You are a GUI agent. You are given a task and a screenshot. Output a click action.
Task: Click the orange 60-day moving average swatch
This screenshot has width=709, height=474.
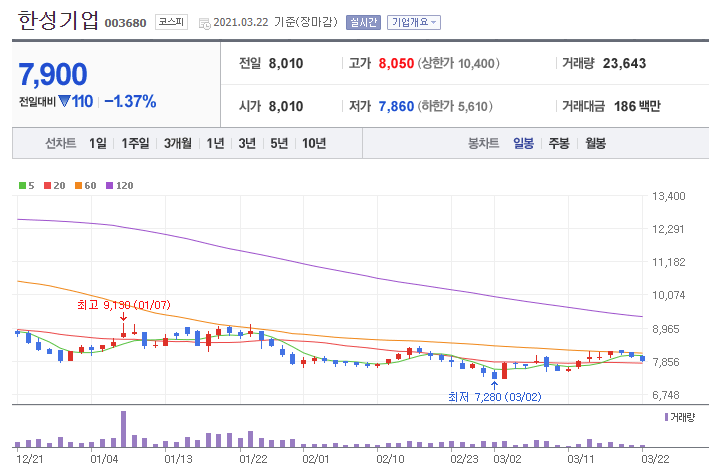click(x=78, y=185)
